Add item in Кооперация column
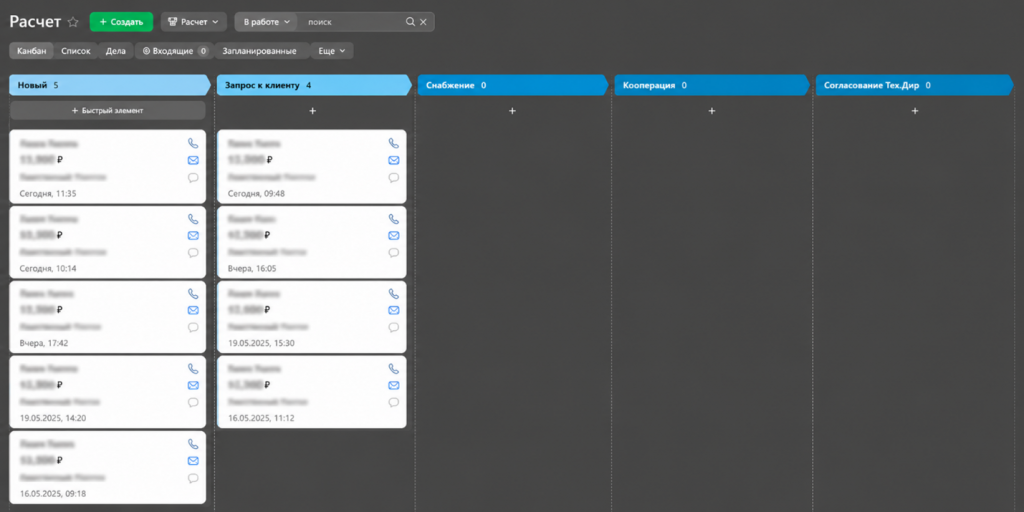 click(712, 111)
